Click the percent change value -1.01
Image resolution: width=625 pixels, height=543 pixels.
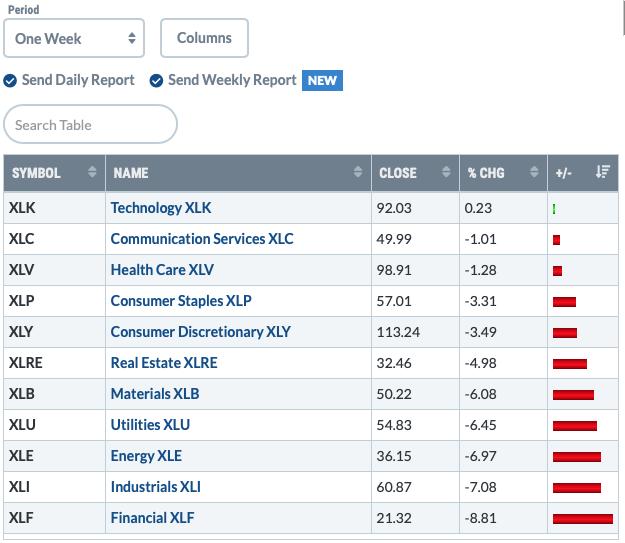[480, 239]
